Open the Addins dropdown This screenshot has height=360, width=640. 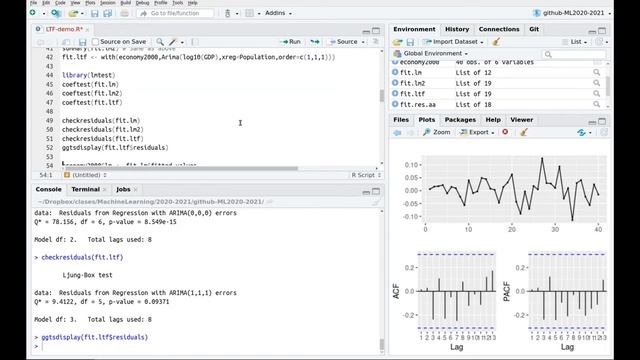[278, 13]
